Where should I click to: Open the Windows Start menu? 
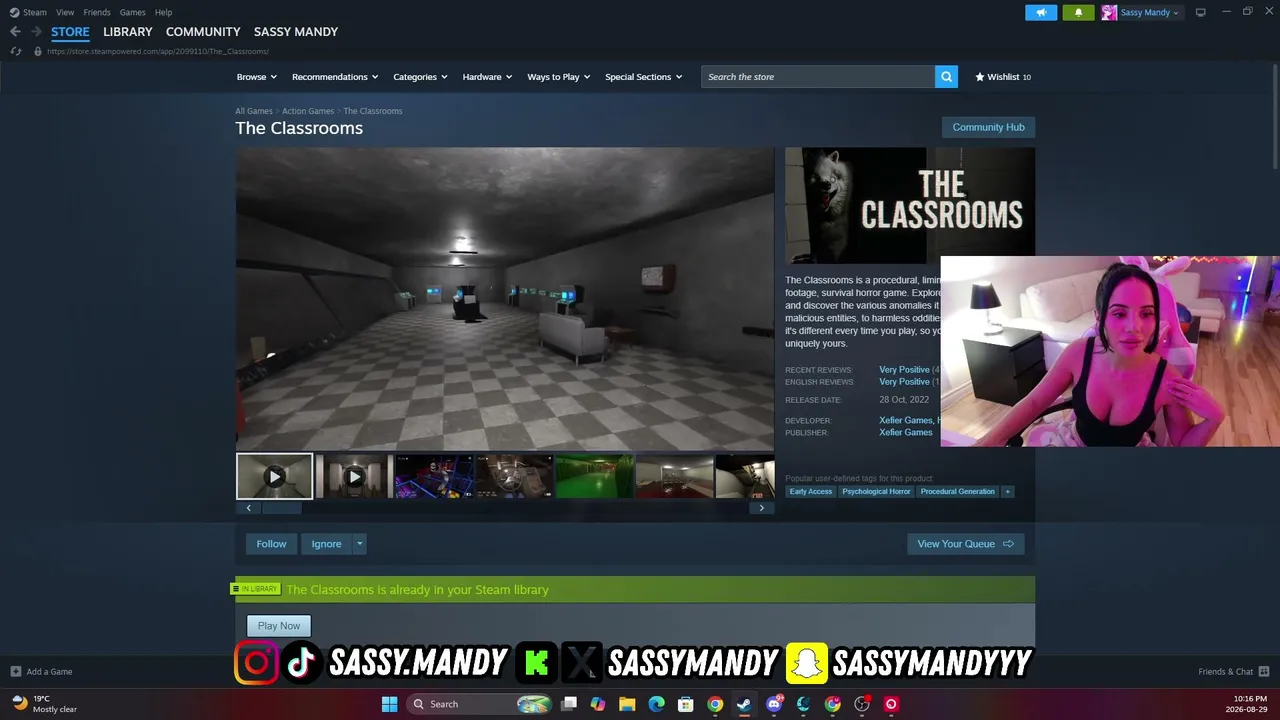[389, 704]
